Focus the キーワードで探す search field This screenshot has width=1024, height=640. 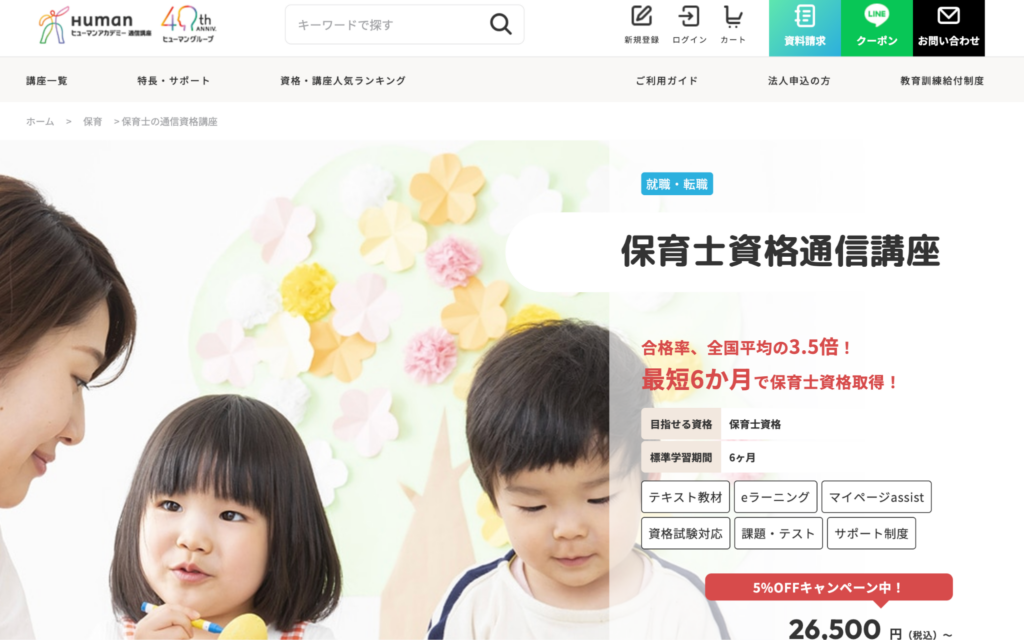[389, 25]
